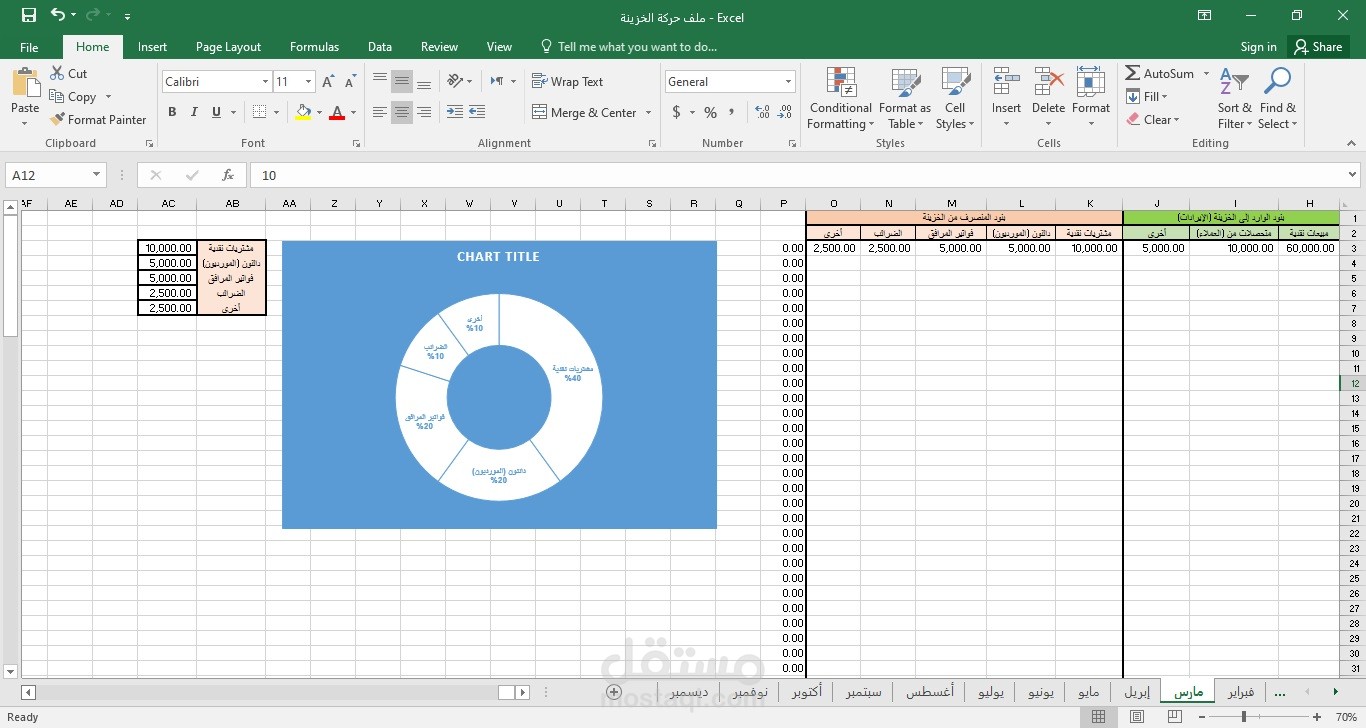The height and width of the screenshot is (728, 1366).
Task: Increase the indent
Action: coord(477,112)
